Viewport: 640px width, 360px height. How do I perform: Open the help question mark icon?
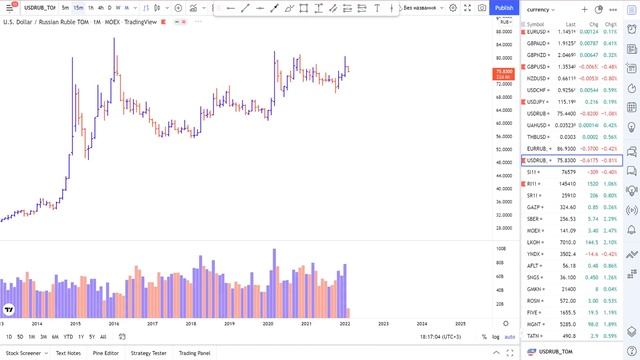tap(632, 351)
